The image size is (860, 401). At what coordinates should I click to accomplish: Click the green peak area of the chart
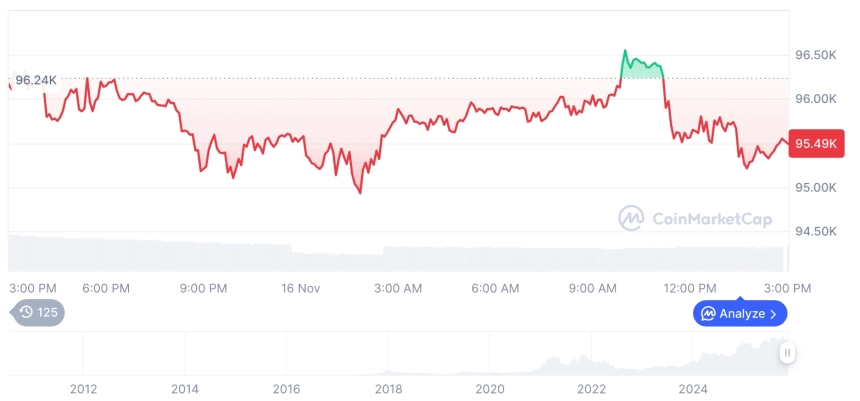coord(641,70)
